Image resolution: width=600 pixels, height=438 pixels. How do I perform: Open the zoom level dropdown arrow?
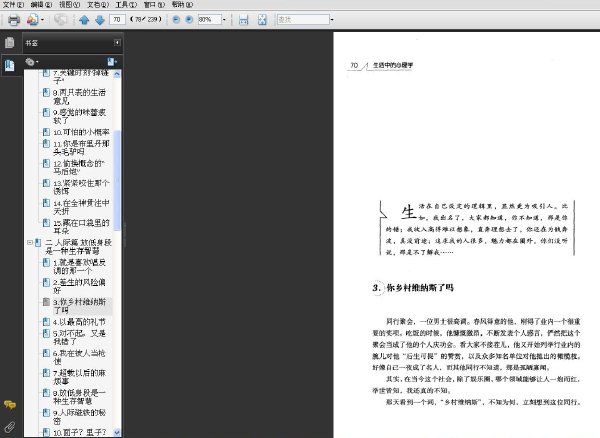click(224, 20)
